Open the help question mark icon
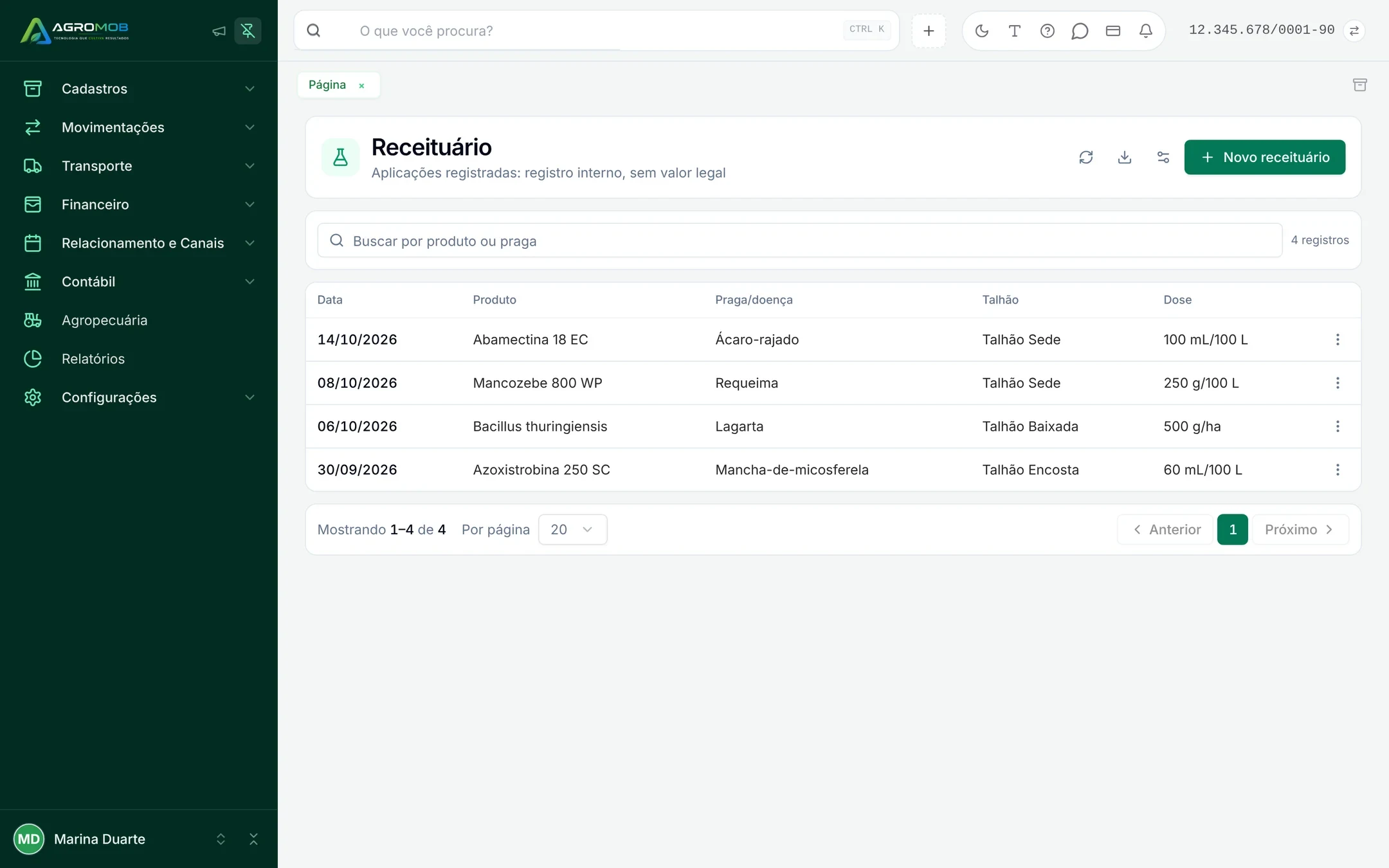Screen dimensions: 1389x868 [1048, 31]
